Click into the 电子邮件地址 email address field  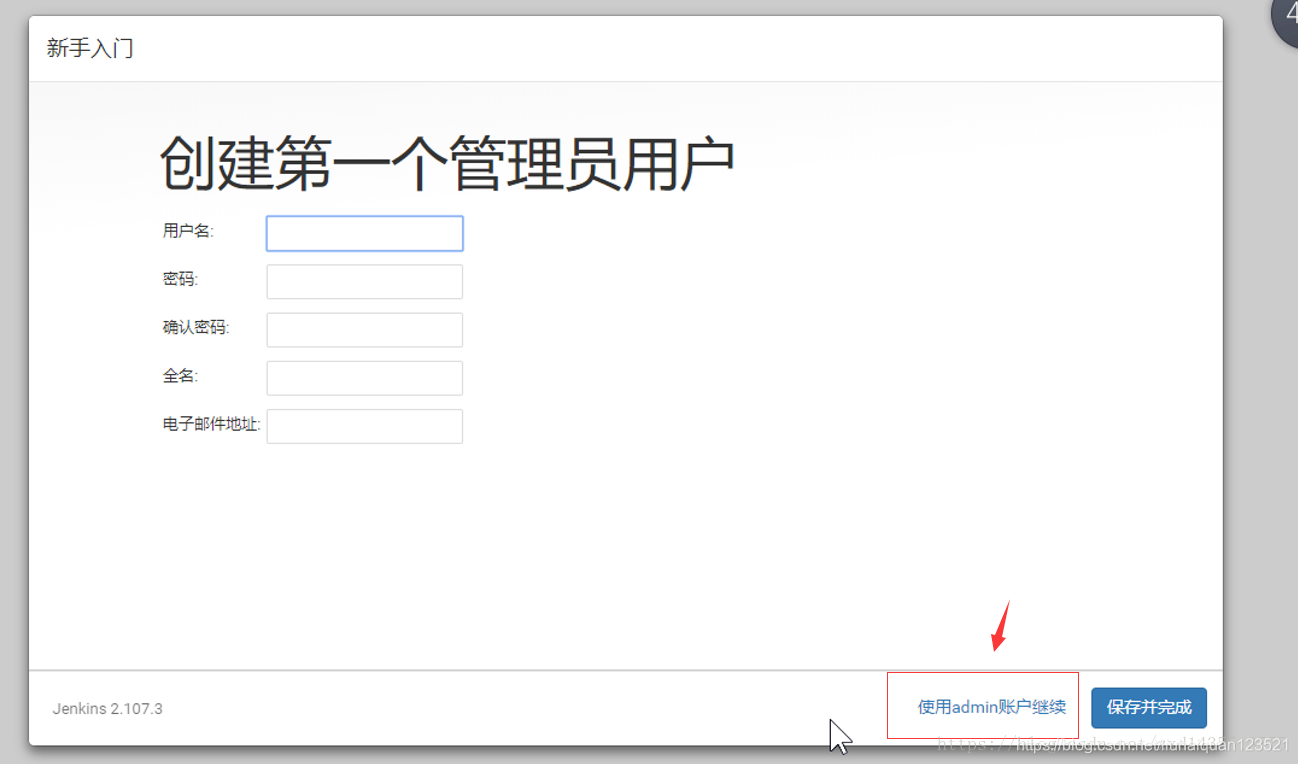pos(364,426)
